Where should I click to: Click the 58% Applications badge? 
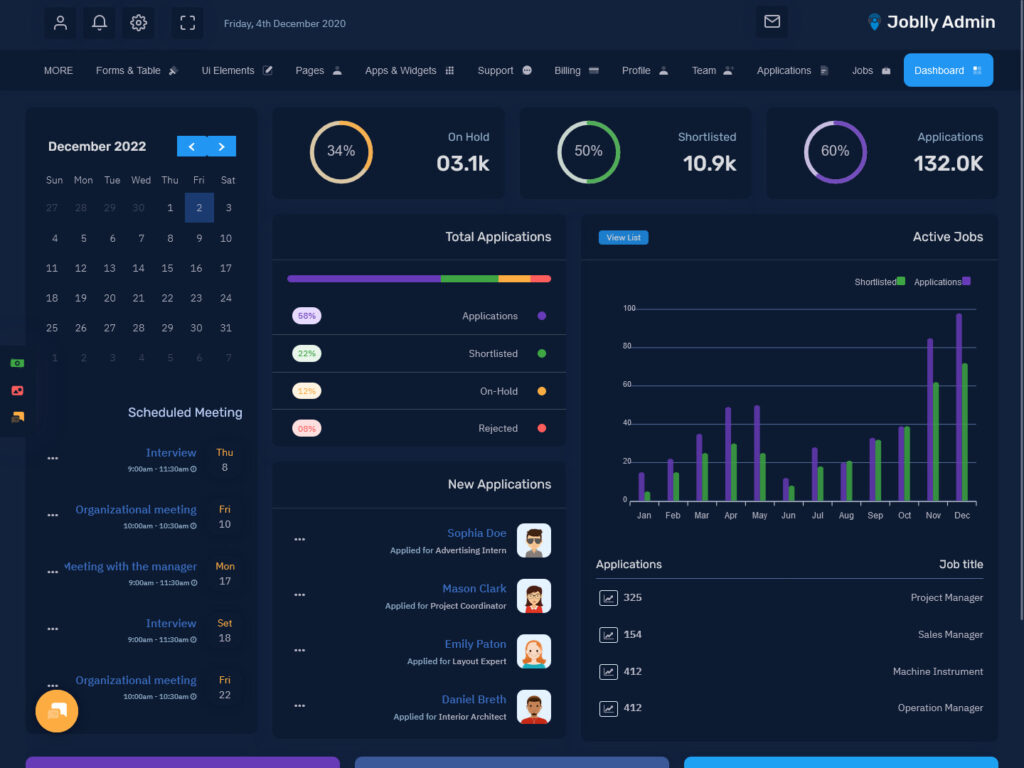click(306, 316)
